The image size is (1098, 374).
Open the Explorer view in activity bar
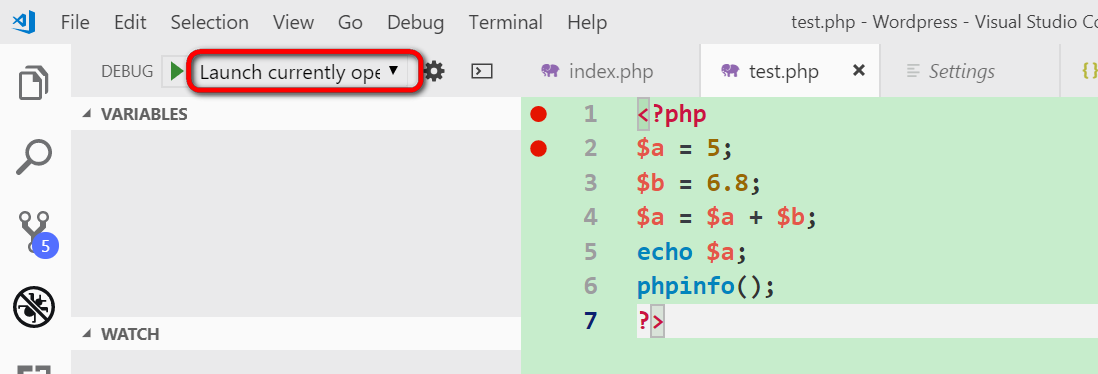click(x=34, y=83)
